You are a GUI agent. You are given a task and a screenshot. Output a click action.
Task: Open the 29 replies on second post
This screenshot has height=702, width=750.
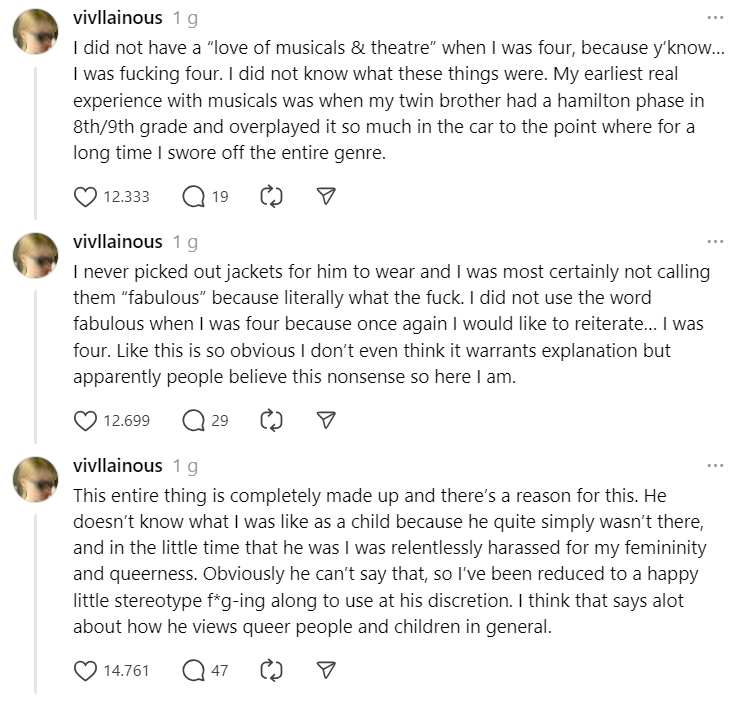coord(193,420)
